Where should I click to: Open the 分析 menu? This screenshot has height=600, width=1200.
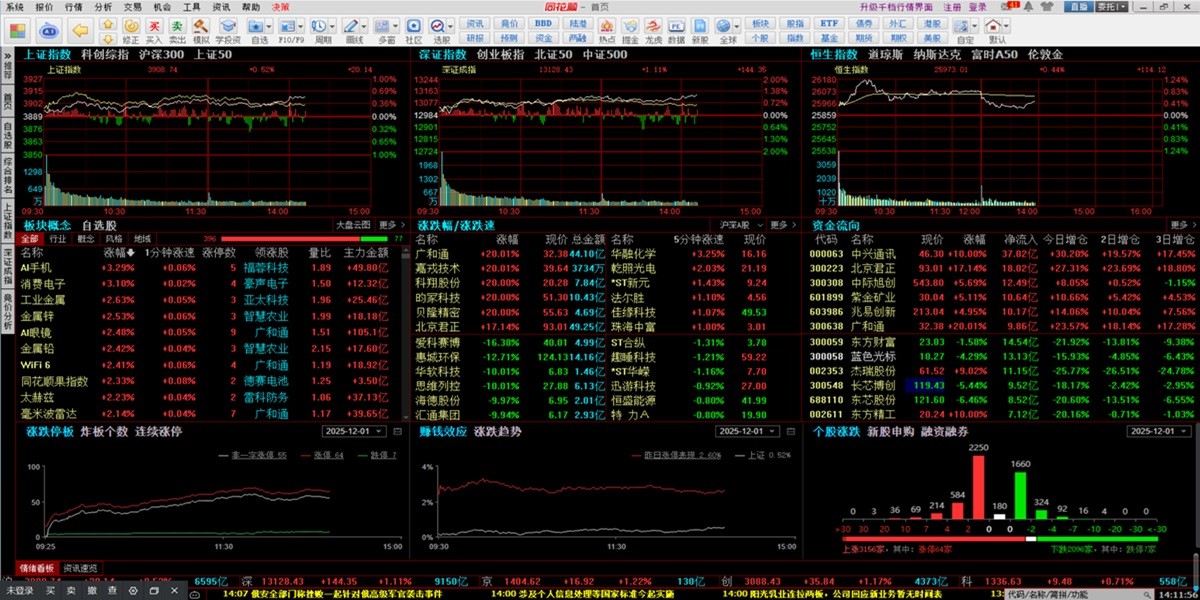pyautogui.click(x=103, y=6)
